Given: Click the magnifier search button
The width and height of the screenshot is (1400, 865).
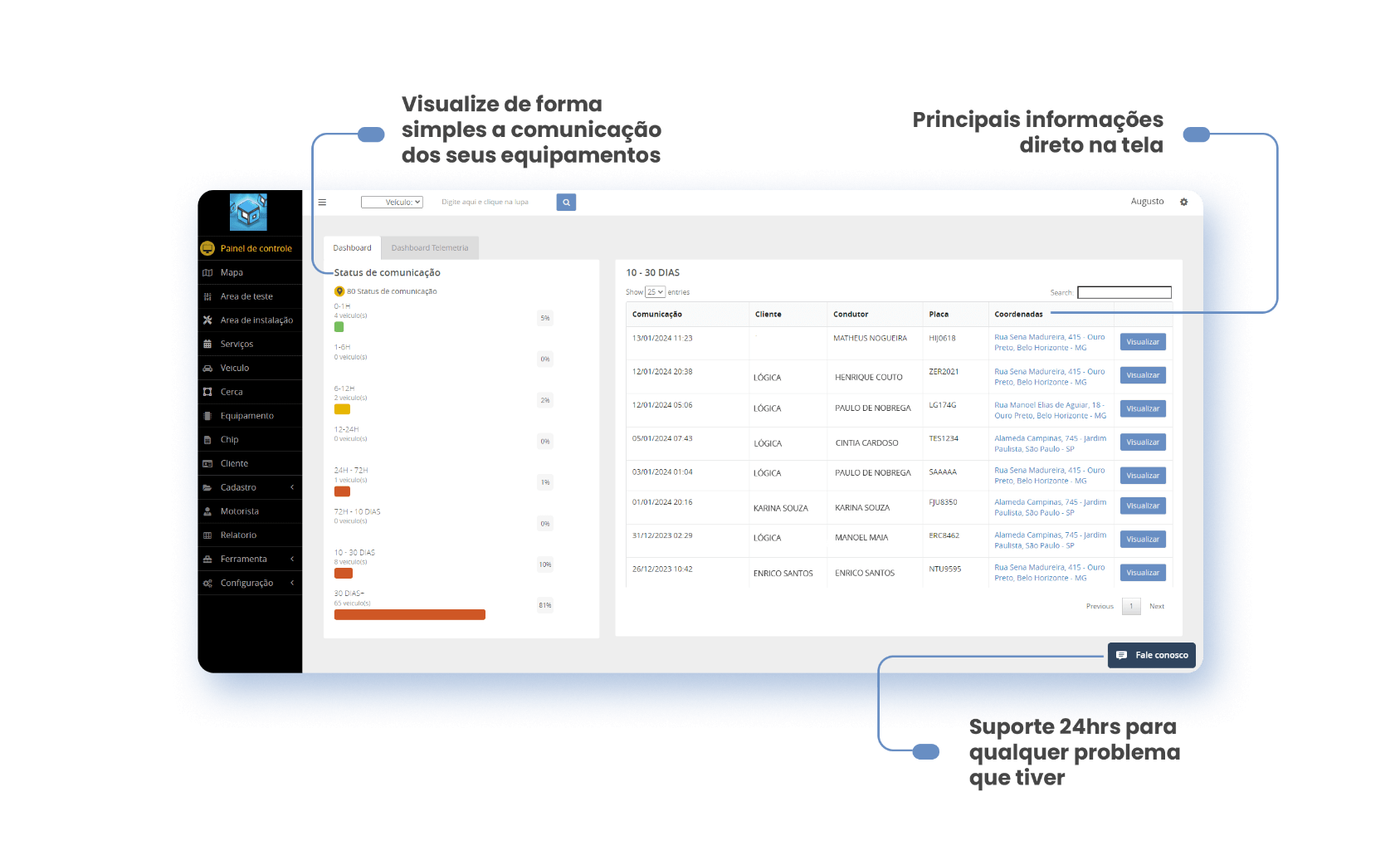Looking at the screenshot, I should pos(566,202).
